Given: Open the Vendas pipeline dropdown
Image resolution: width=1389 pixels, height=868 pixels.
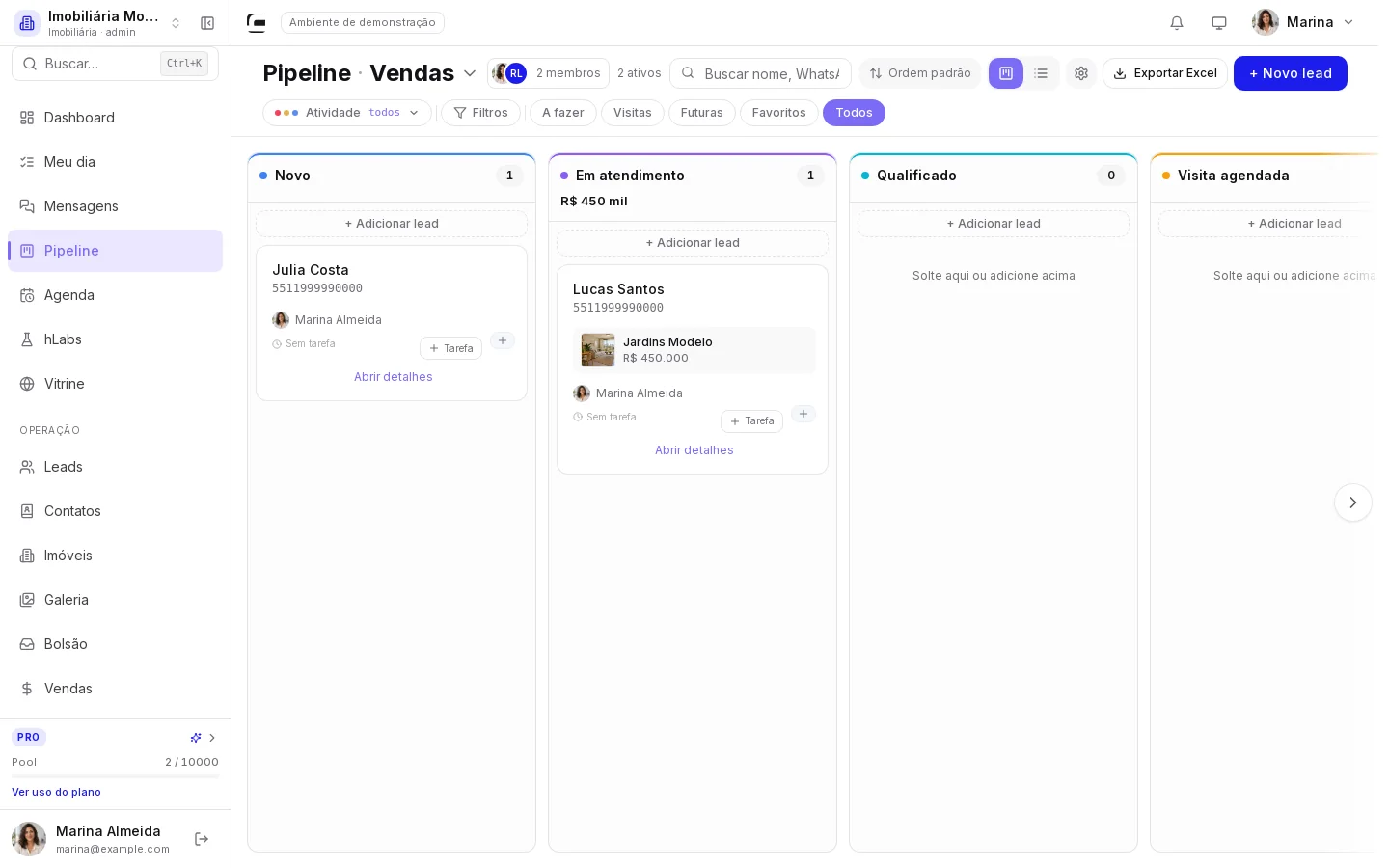Looking at the screenshot, I should (423, 73).
